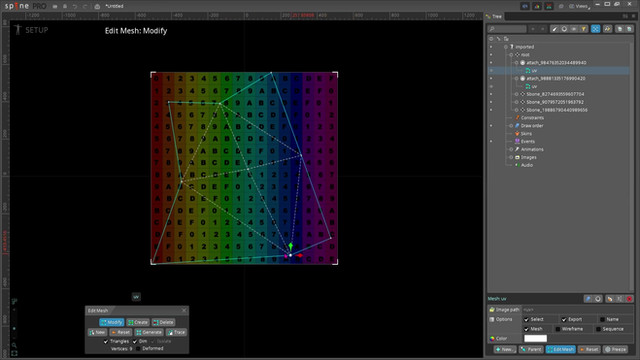
Task: Select the Modify mode in Edit Mesh
Action: coord(111,322)
